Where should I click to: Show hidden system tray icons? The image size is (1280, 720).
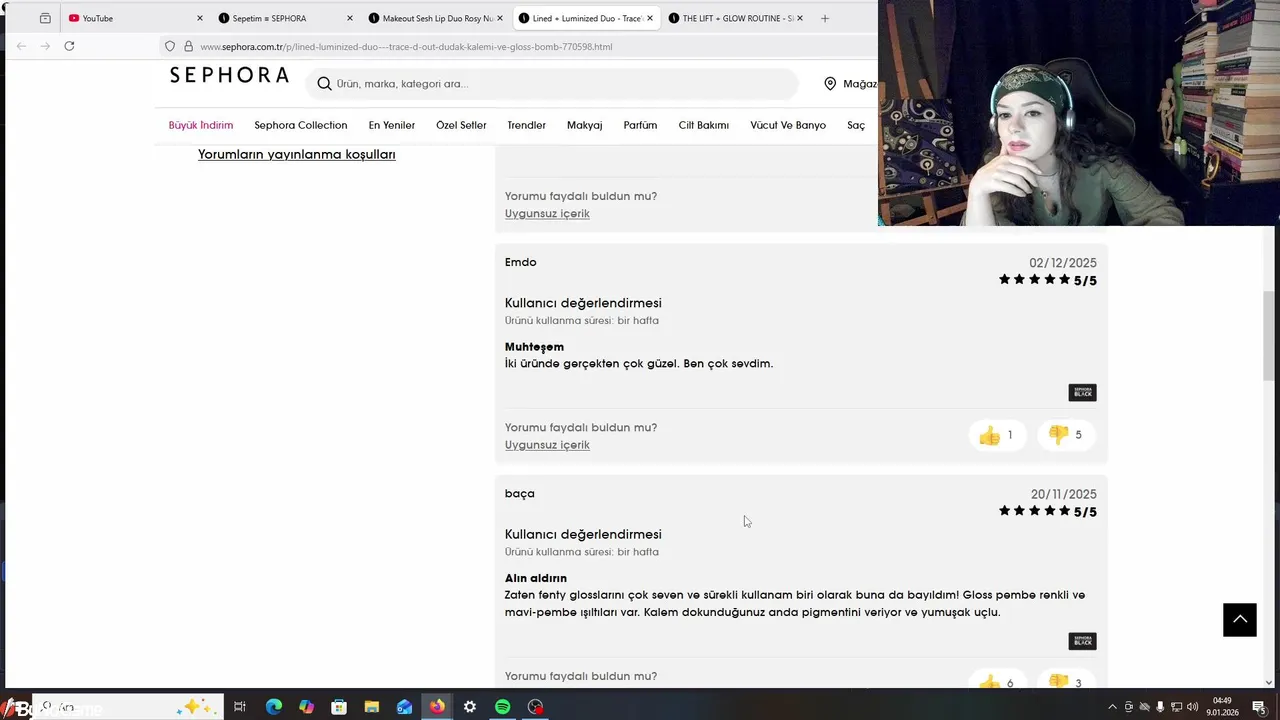coord(1114,707)
